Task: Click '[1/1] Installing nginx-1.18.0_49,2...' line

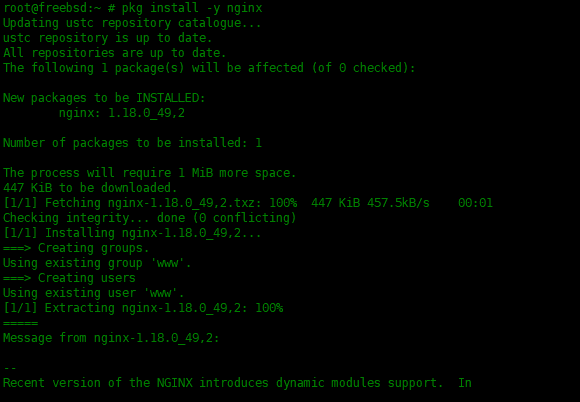Action: point(132,233)
